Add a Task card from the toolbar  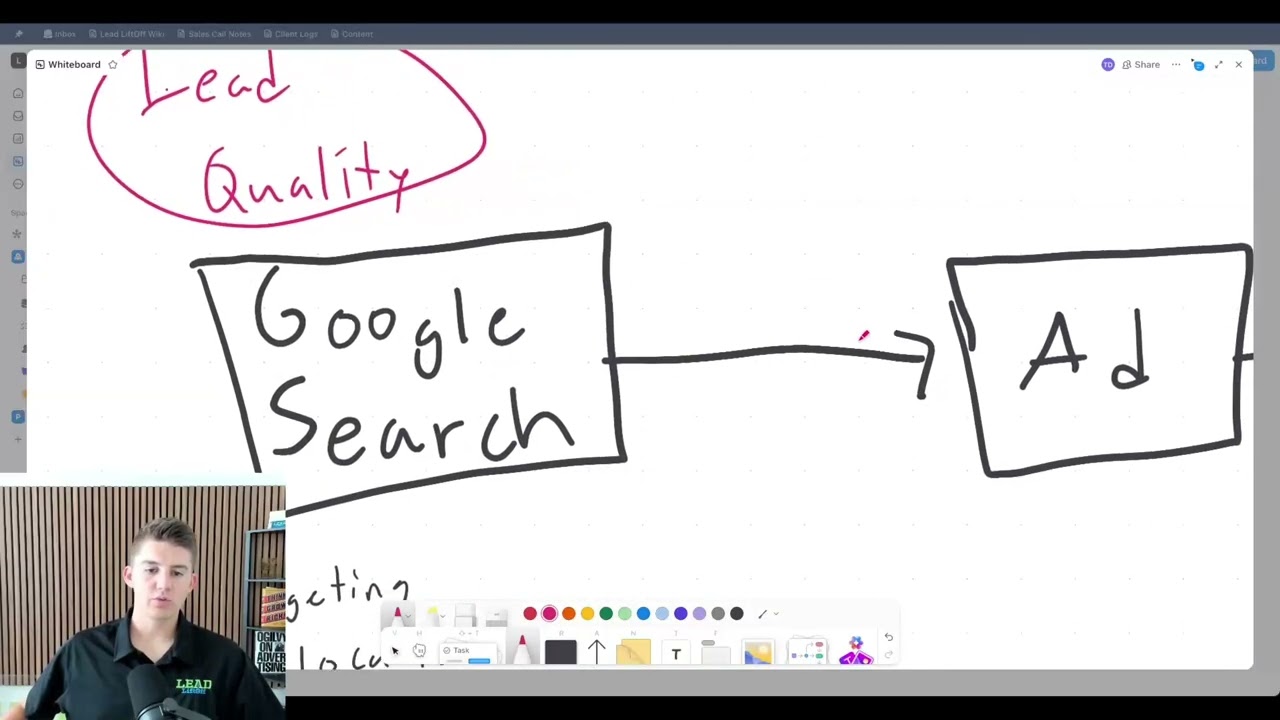pos(469,653)
